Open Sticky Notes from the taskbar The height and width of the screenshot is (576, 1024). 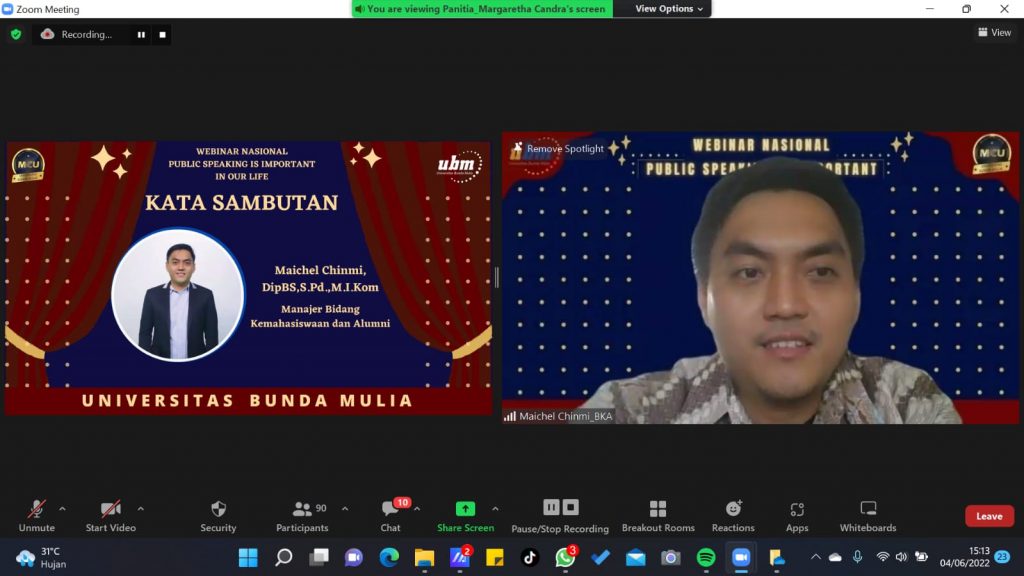click(x=495, y=557)
